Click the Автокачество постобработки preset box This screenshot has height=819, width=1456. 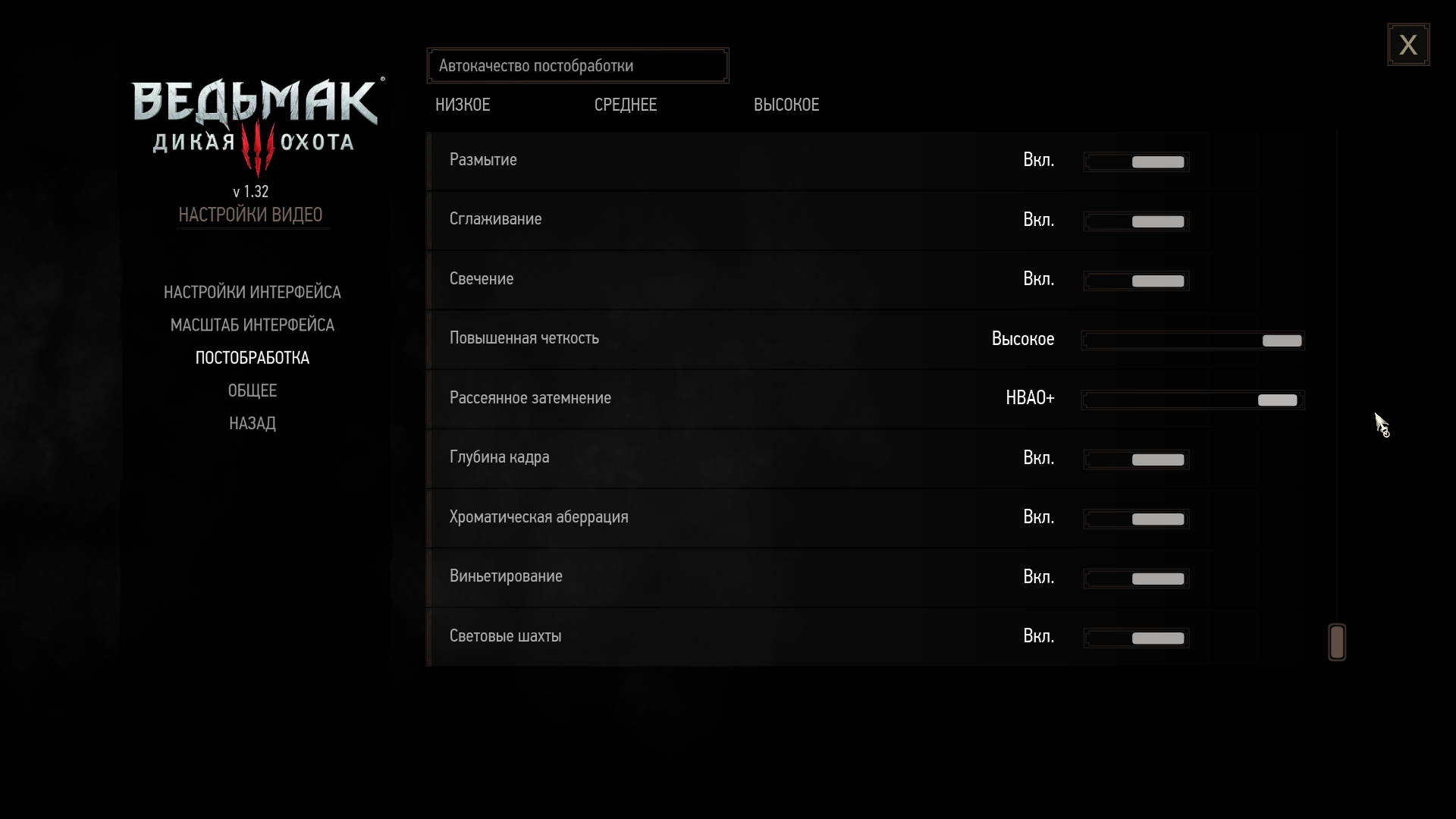point(577,66)
